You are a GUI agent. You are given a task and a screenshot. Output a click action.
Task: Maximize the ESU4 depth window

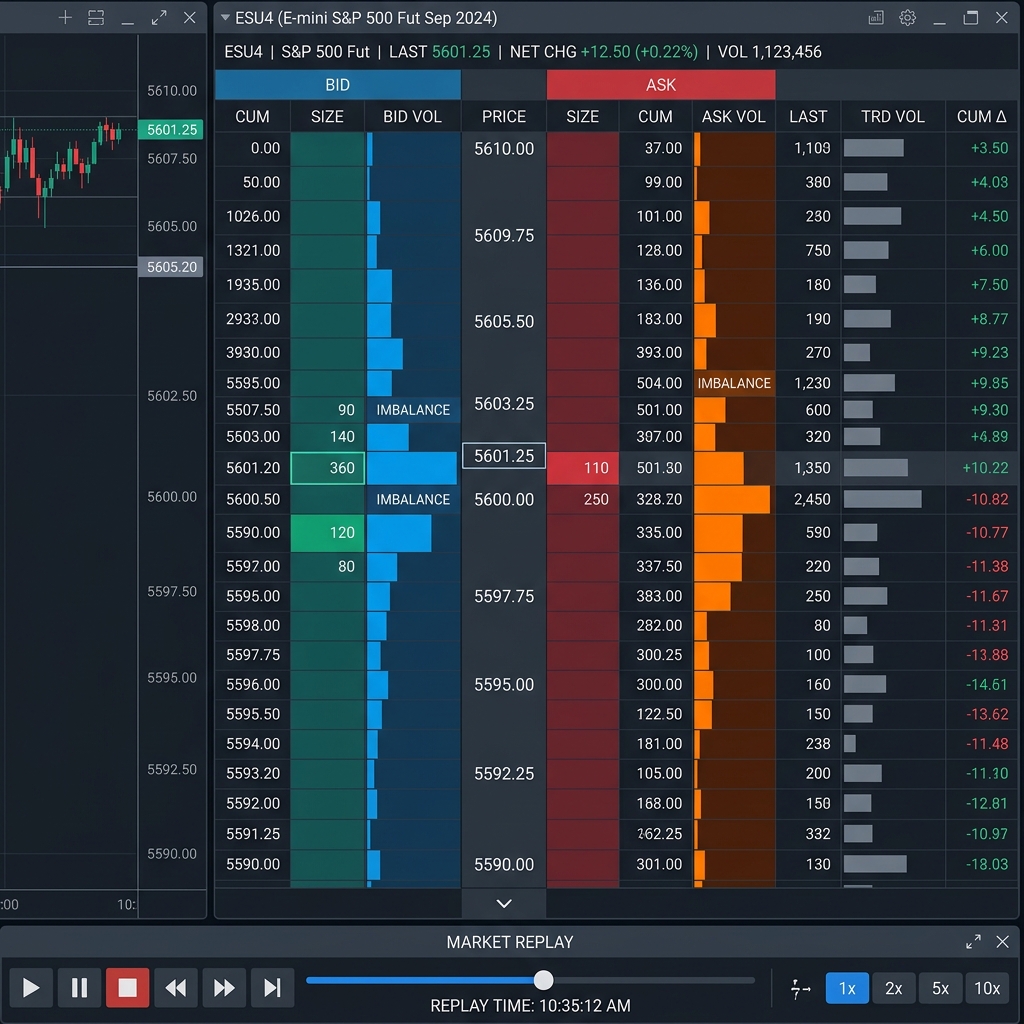click(970, 18)
